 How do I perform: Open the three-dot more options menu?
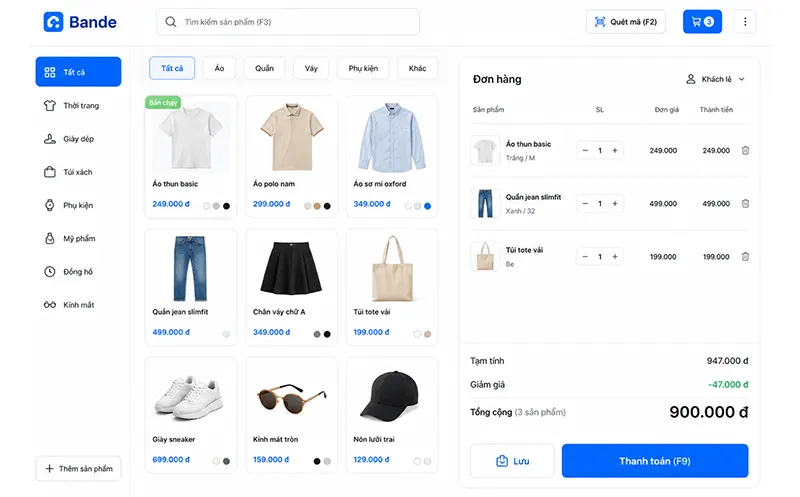745,21
